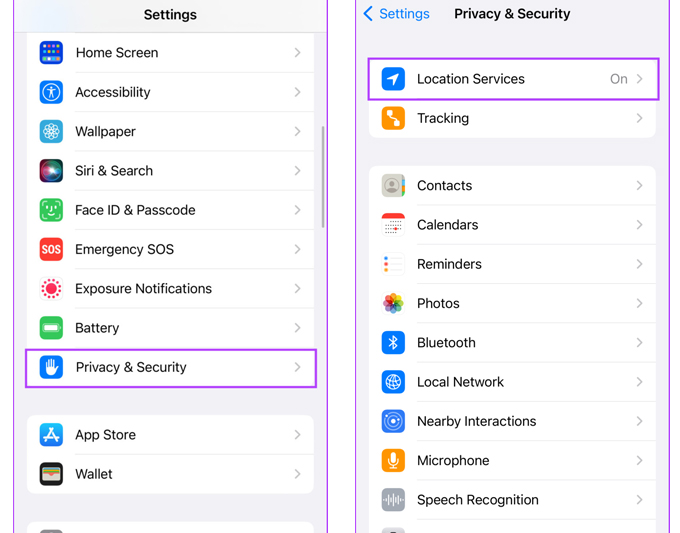Open the Wallpaper settings row
This screenshot has width=680, height=533.
[170, 131]
